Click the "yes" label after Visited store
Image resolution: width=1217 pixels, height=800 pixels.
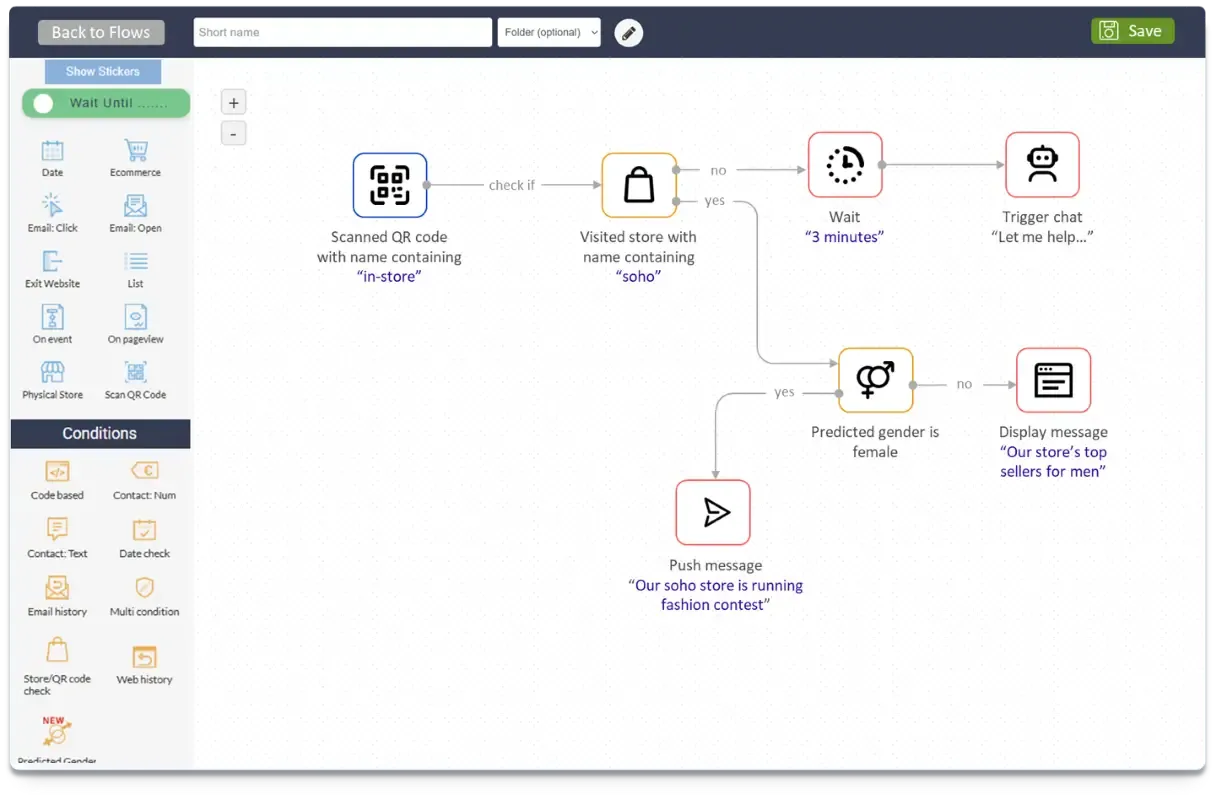pos(714,201)
